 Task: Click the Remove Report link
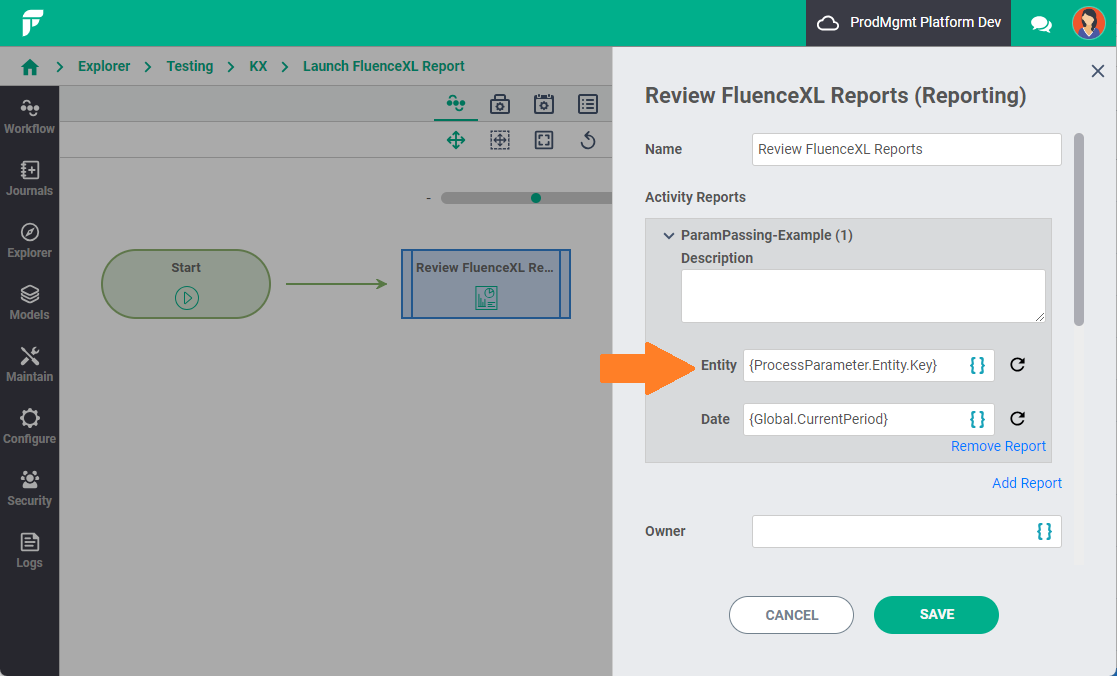coord(998,446)
